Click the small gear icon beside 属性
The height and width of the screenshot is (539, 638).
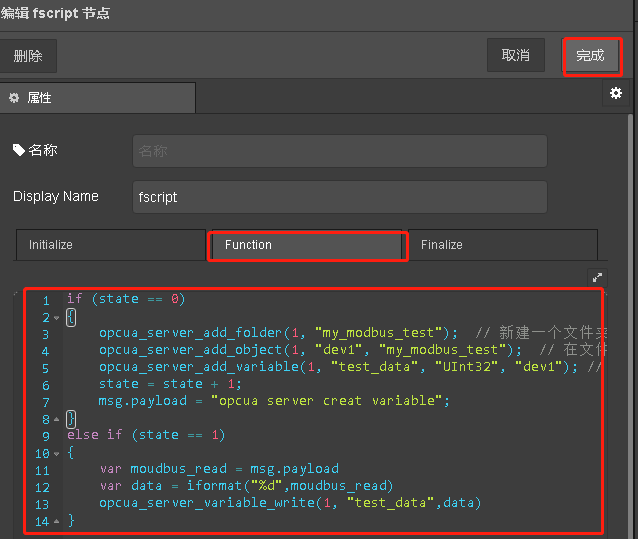coord(14,98)
